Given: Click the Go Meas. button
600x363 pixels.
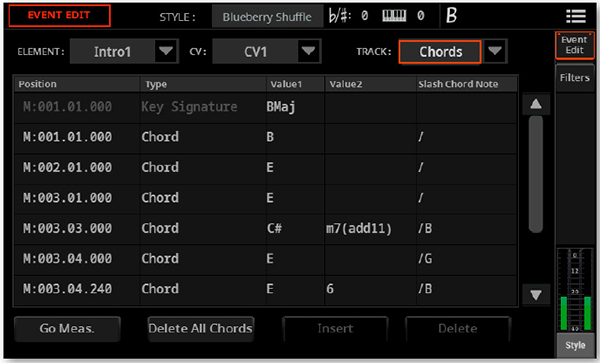Looking at the screenshot, I should [x=67, y=329].
